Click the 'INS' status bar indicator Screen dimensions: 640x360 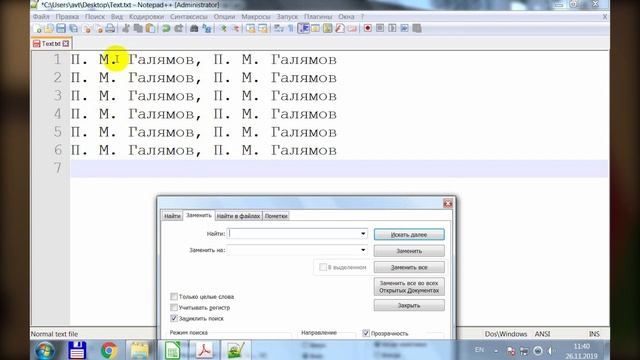(594, 334)
